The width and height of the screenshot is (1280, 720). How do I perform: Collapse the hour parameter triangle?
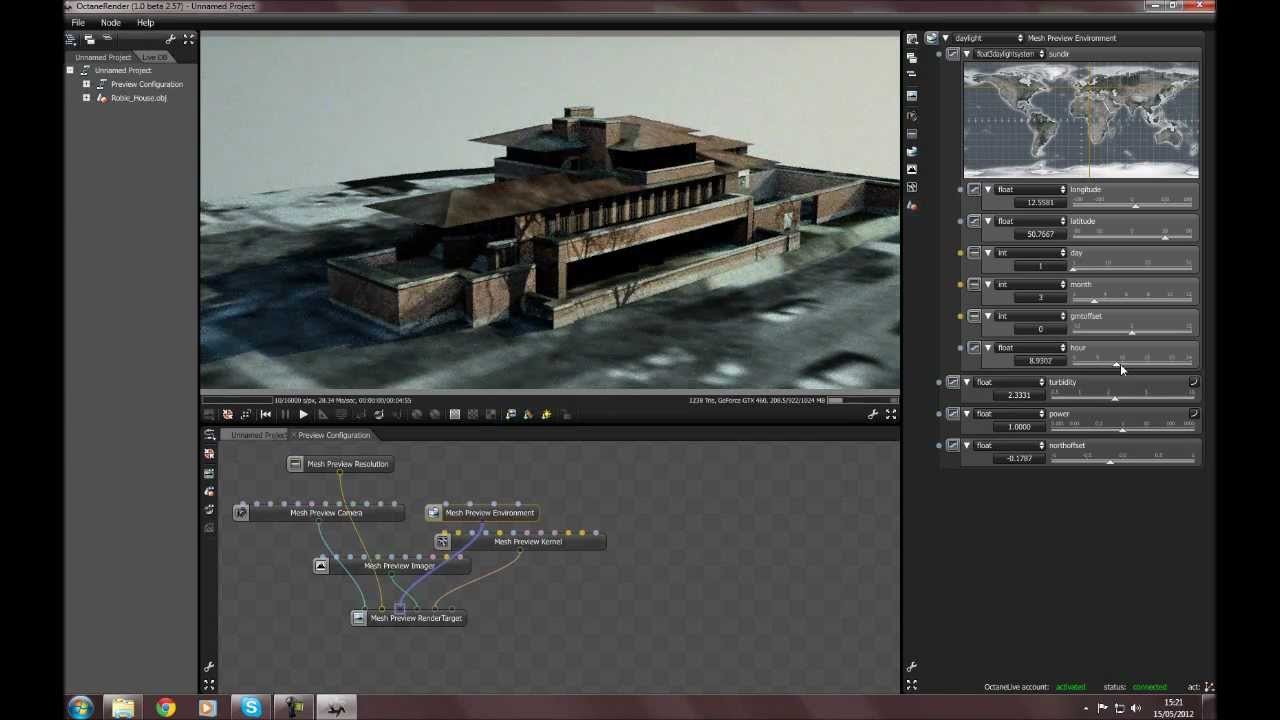click(x=988, y=348)
